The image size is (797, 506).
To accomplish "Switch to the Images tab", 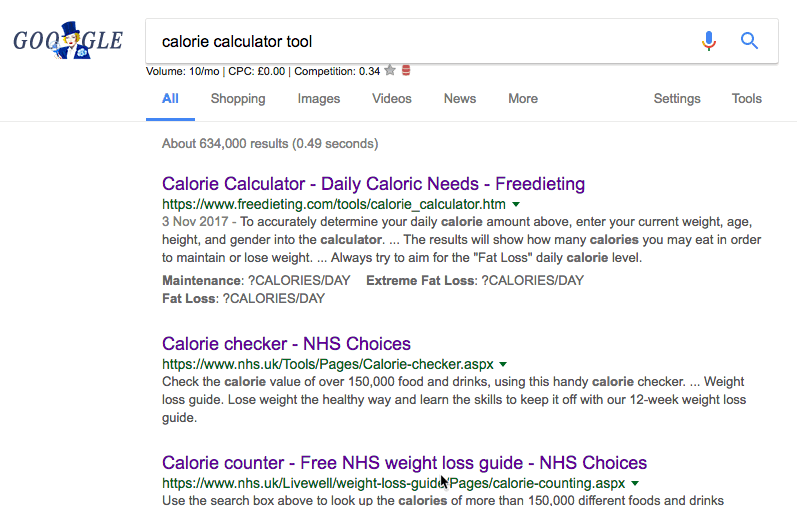I will coord(319,99).
